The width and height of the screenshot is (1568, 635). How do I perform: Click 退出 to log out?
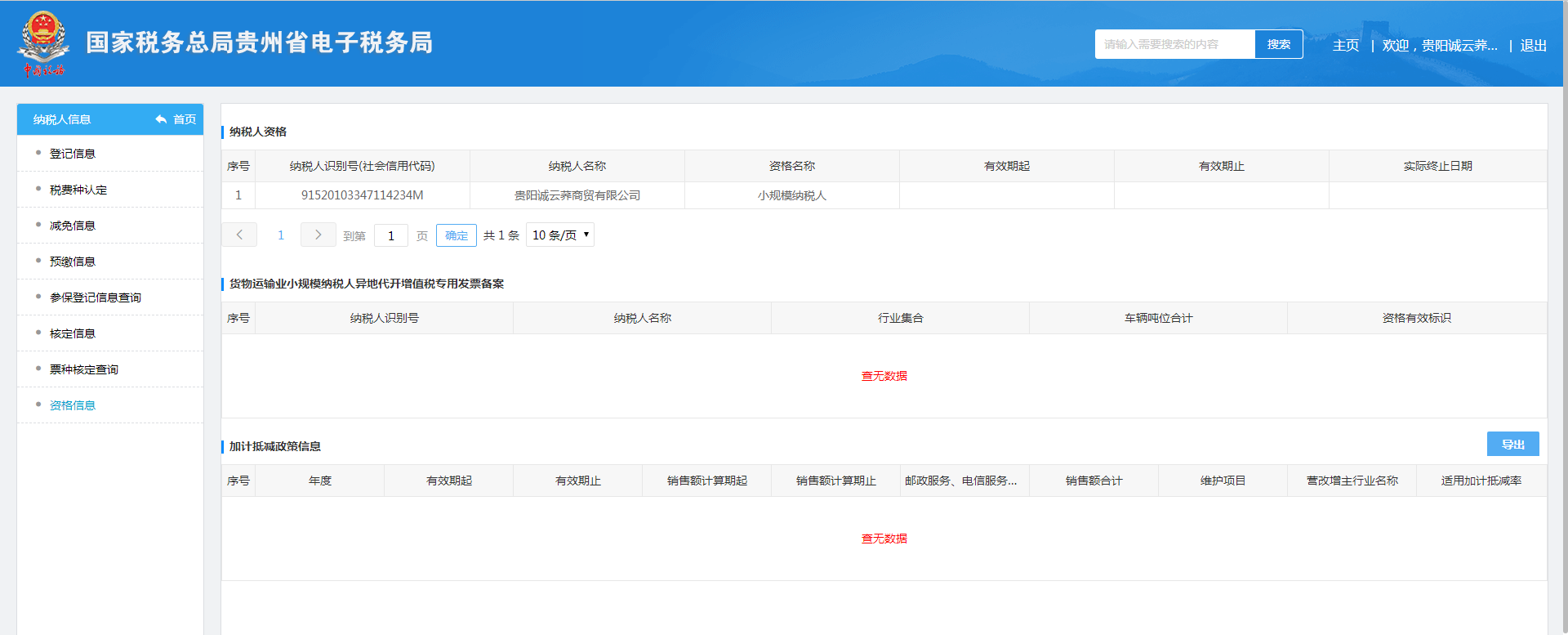1533,46
